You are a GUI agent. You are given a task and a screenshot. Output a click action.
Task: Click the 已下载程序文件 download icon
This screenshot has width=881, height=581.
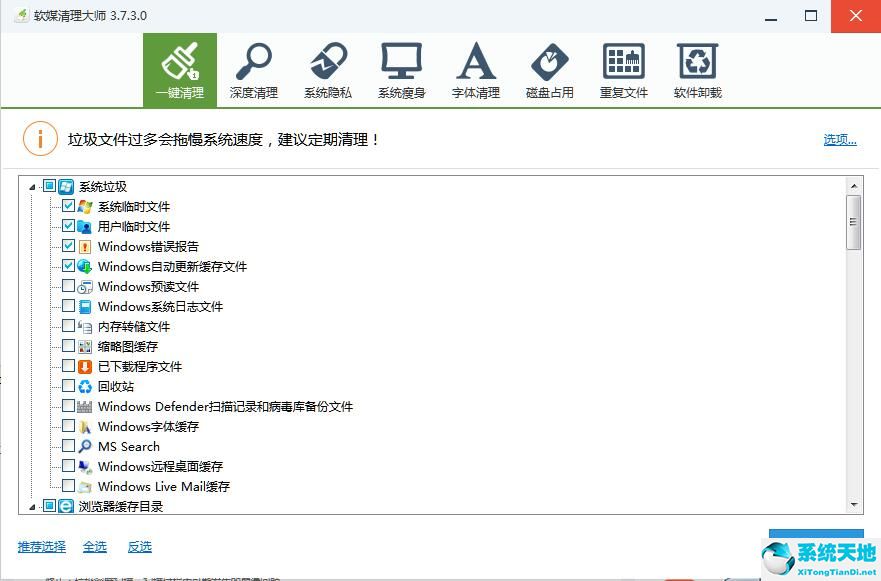tap(85, 366)
